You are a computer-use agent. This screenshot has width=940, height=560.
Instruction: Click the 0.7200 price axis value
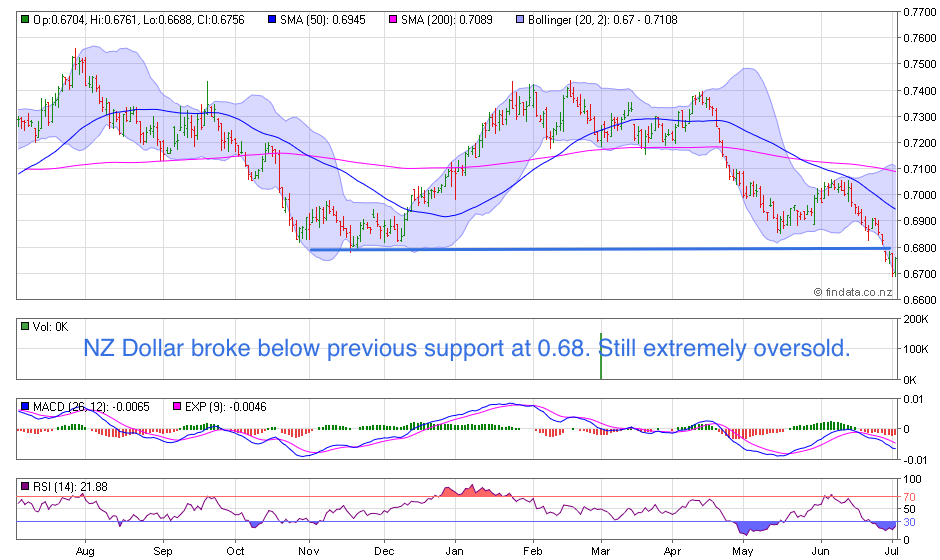[x=920, y=143]
